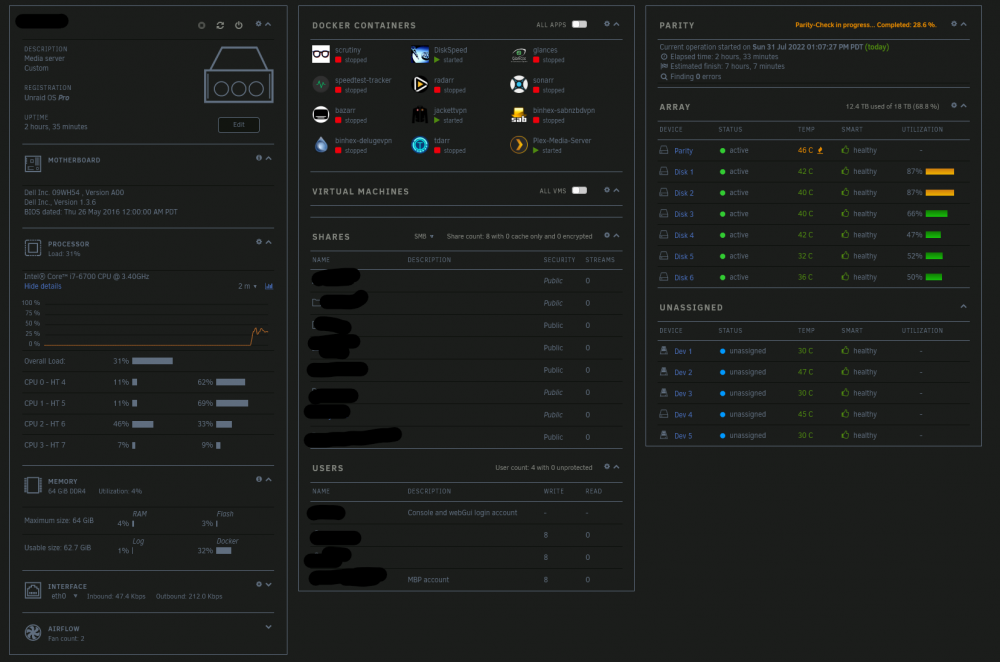
Task: Click the MBP account description
Action: (x=428, y=580)
